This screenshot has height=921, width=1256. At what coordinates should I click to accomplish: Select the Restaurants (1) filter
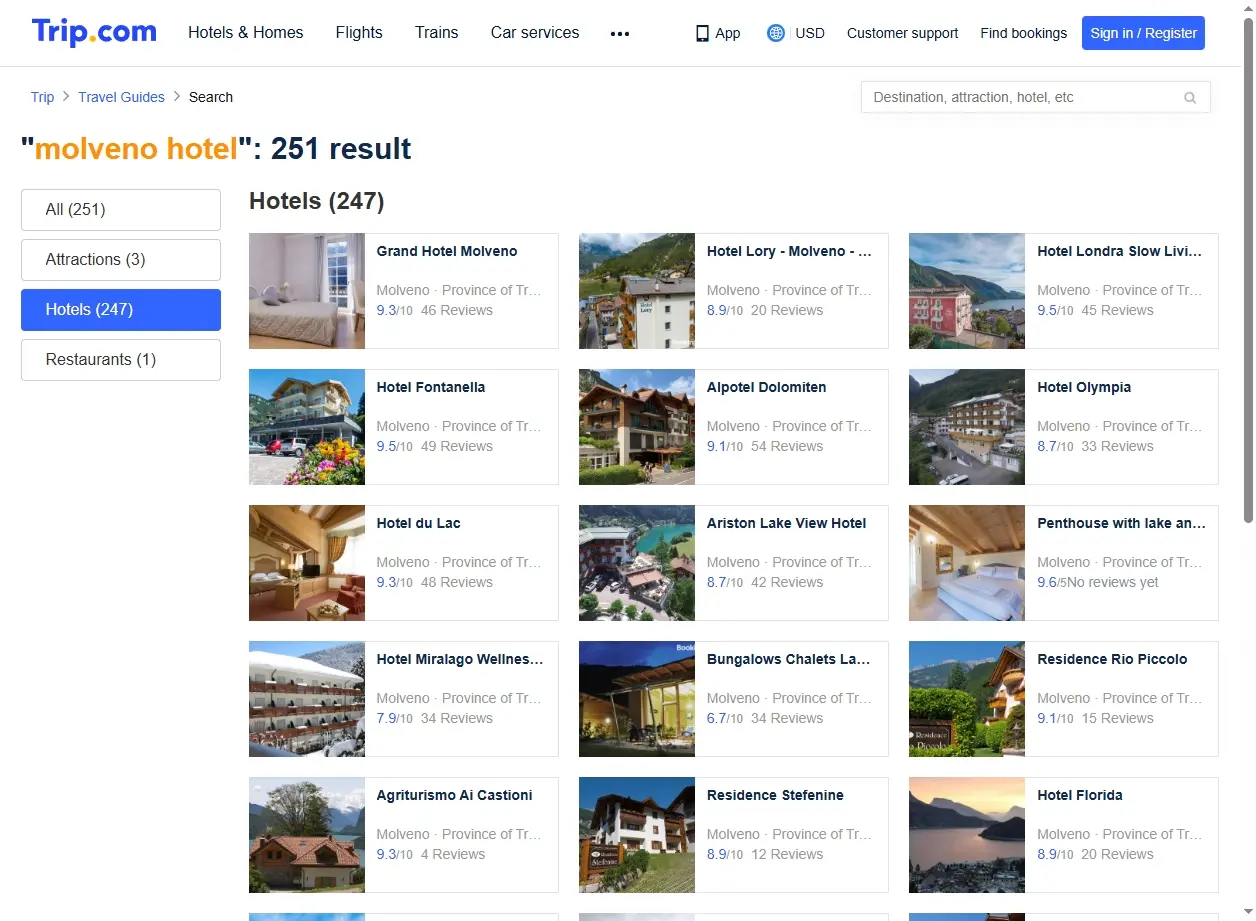point(121,360)
